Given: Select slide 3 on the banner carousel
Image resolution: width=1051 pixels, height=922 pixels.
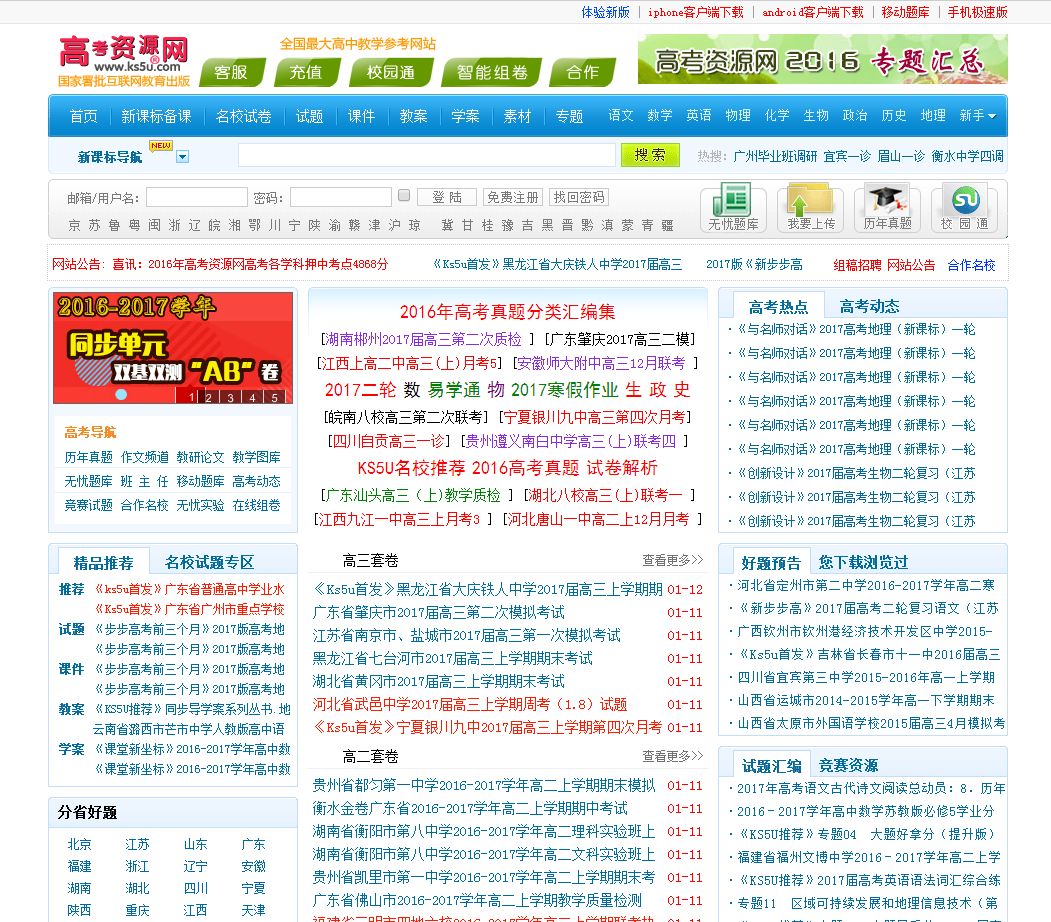Looking at the screenshot, I should click(230, 398).
